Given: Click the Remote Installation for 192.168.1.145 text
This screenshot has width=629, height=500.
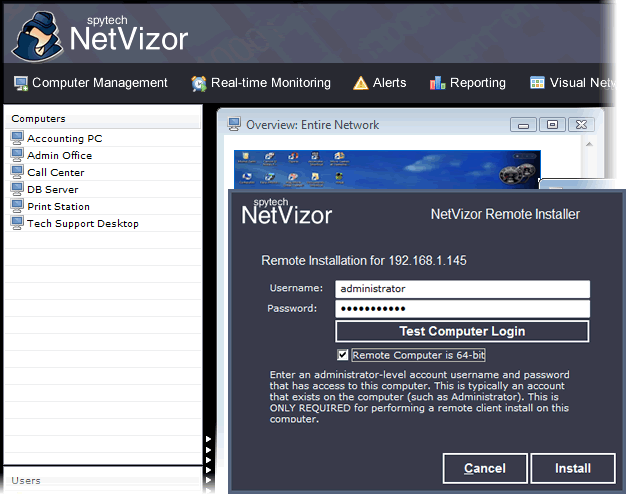Looking at the screenshot, I should tap(364, 260).
